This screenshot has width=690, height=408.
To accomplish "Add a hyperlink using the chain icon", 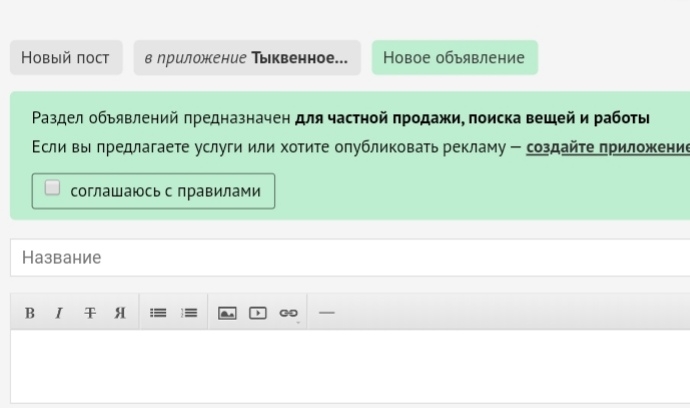I will pyautogui.click(x=288, y=313).
